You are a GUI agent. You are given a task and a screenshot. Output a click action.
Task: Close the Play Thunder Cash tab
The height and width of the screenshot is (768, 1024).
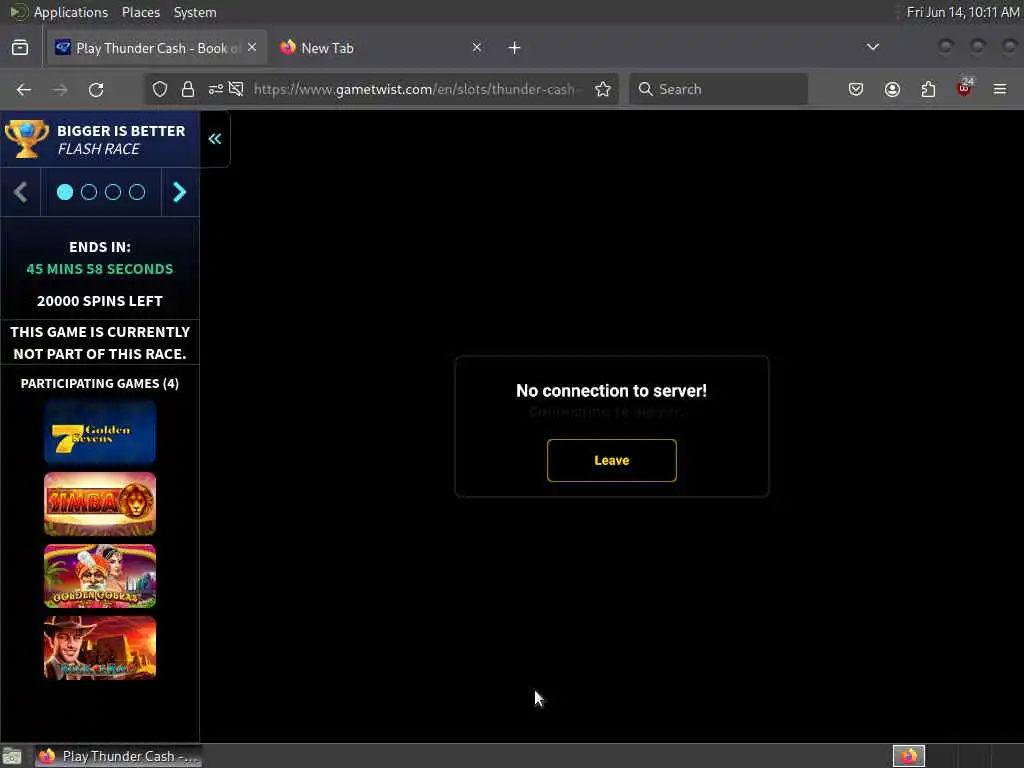pyautogui.click(x=252, y=48)
